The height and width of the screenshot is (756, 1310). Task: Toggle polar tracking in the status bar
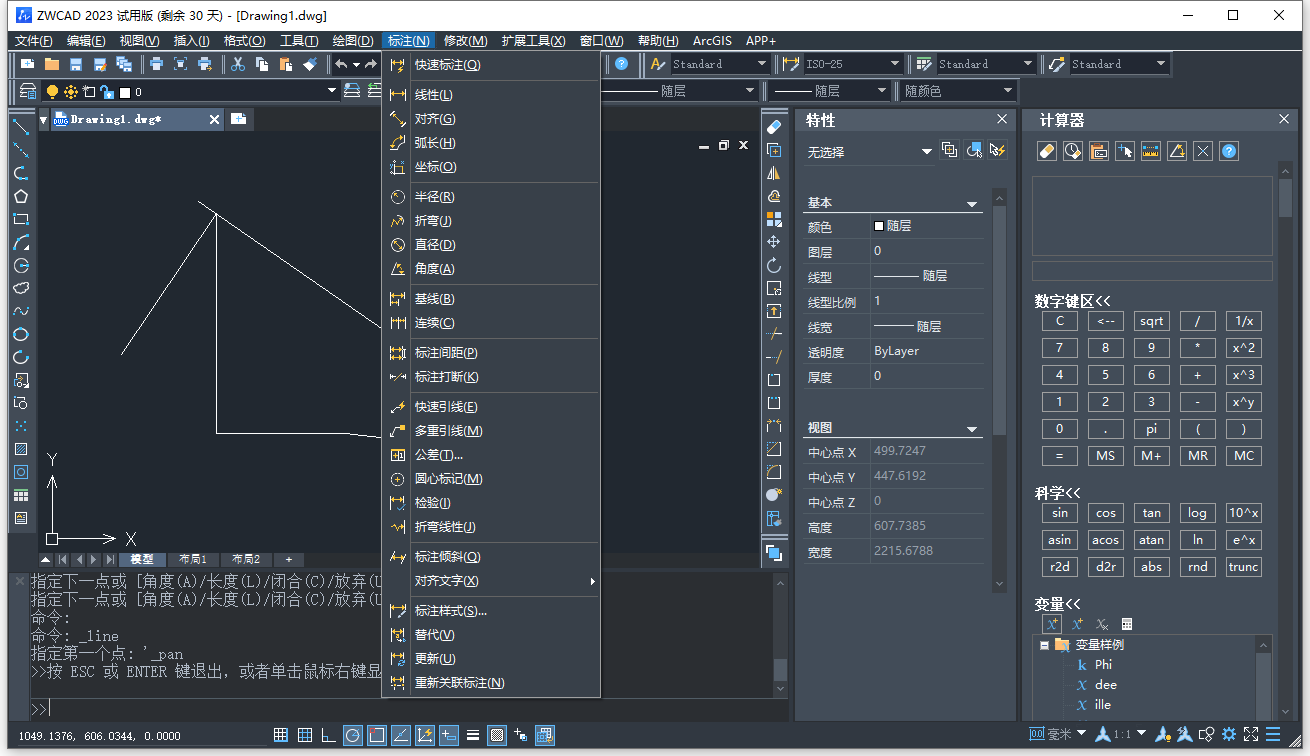pos(353,736)
